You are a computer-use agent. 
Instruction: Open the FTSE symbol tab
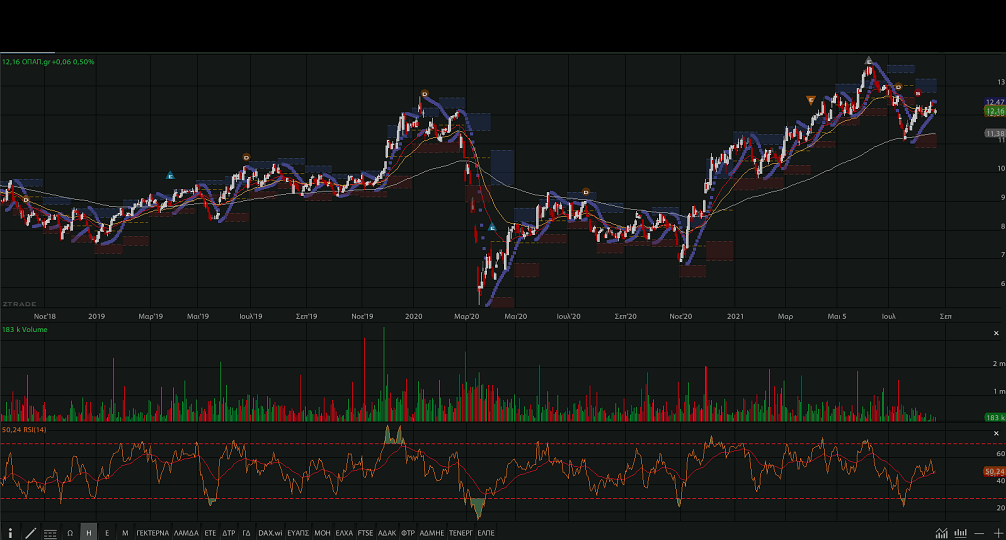[365, 533]
